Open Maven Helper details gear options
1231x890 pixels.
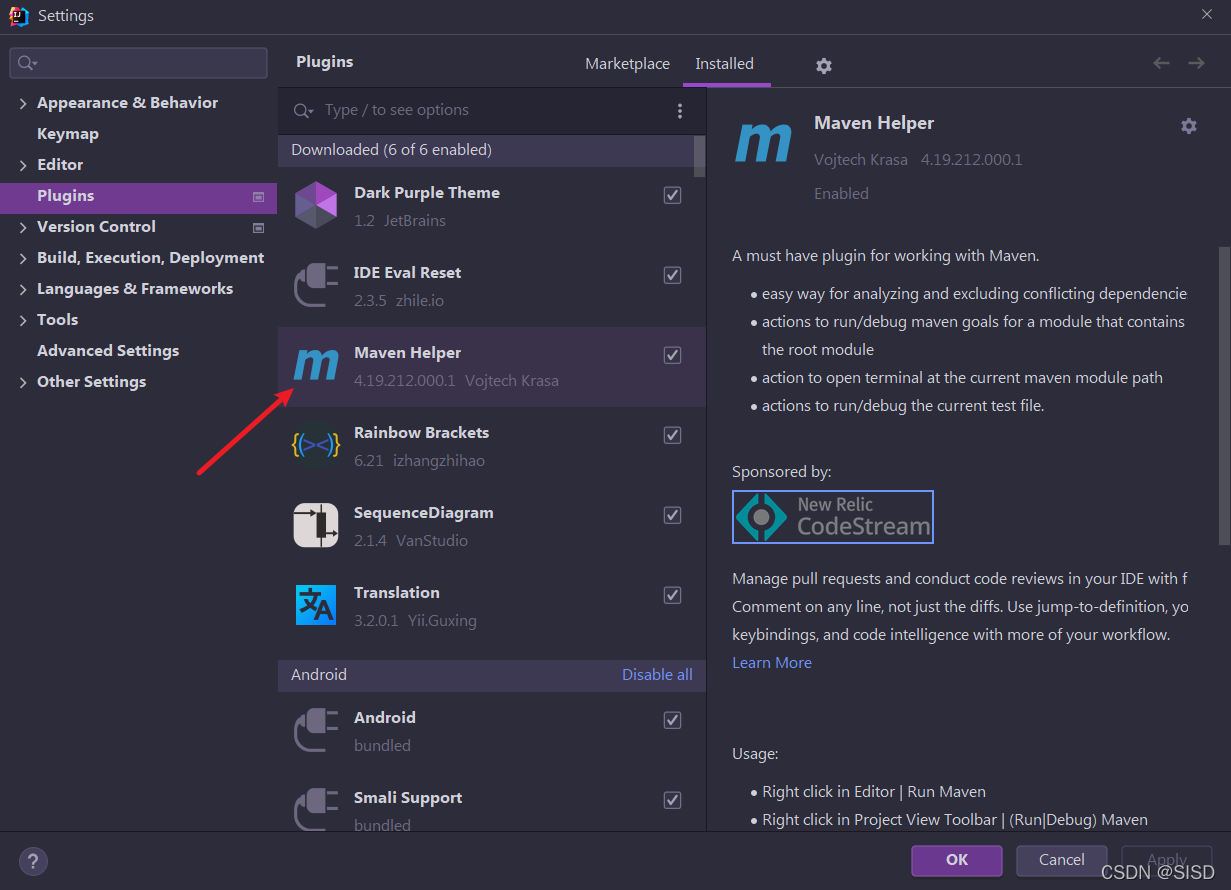1188,126
